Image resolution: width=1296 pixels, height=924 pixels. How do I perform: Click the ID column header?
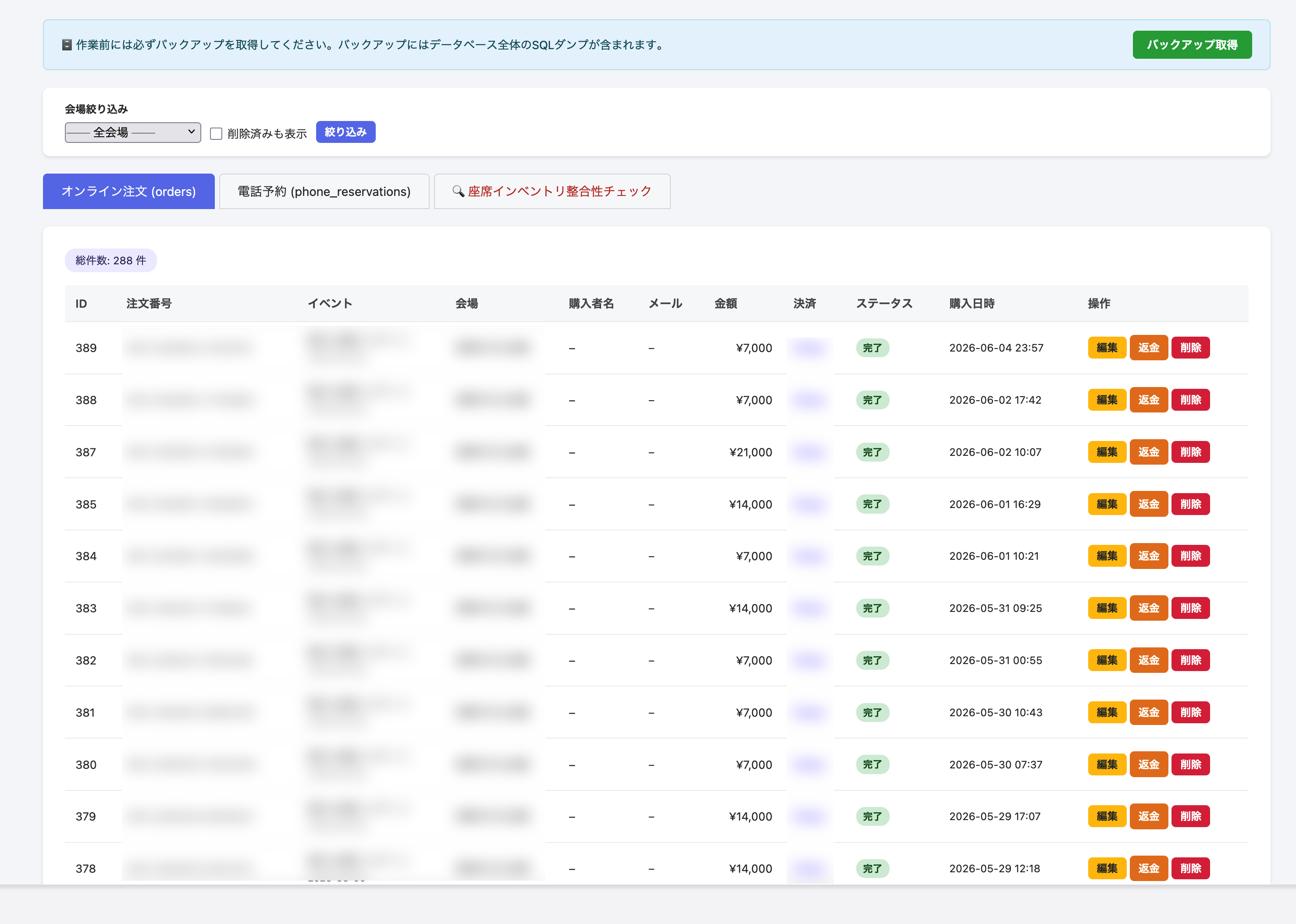(82, 304)
